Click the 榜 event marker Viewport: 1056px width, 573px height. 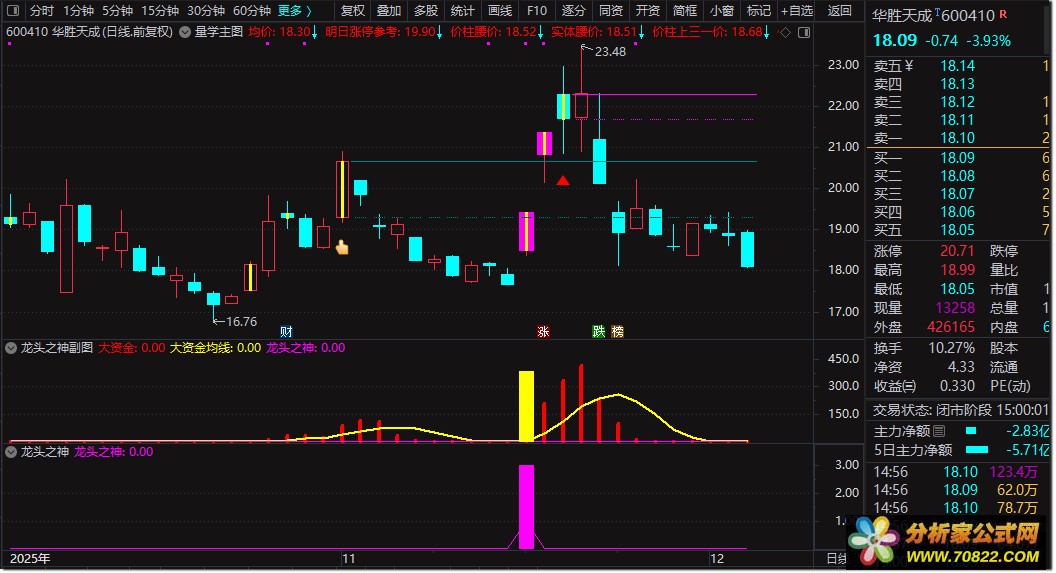[x=618, y=331]
